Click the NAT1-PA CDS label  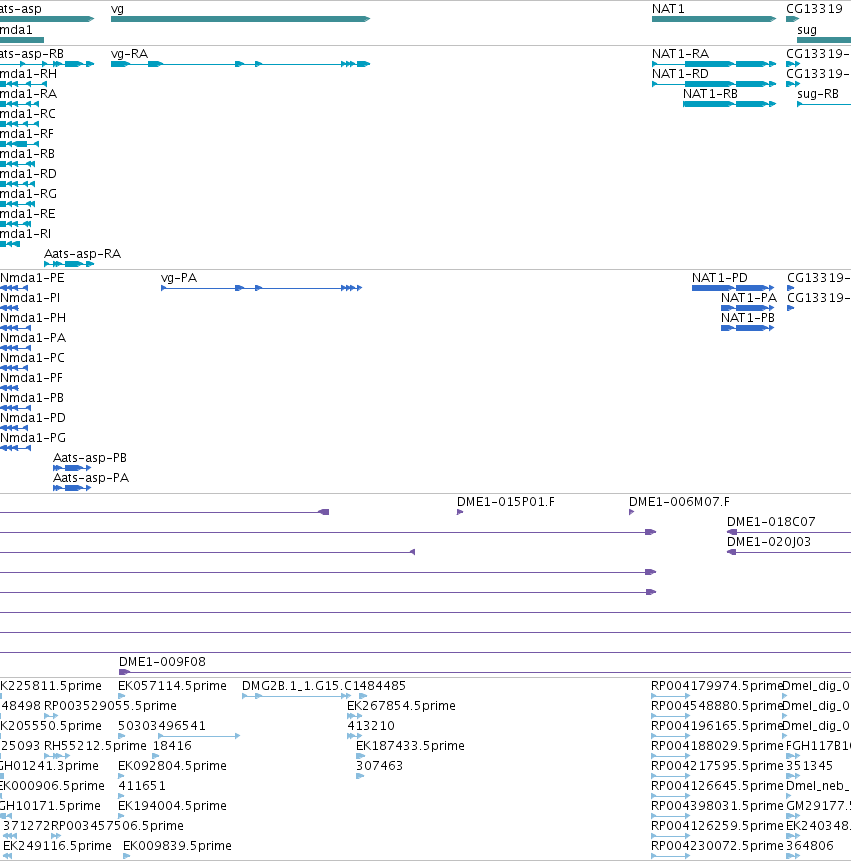coord(748,298)
